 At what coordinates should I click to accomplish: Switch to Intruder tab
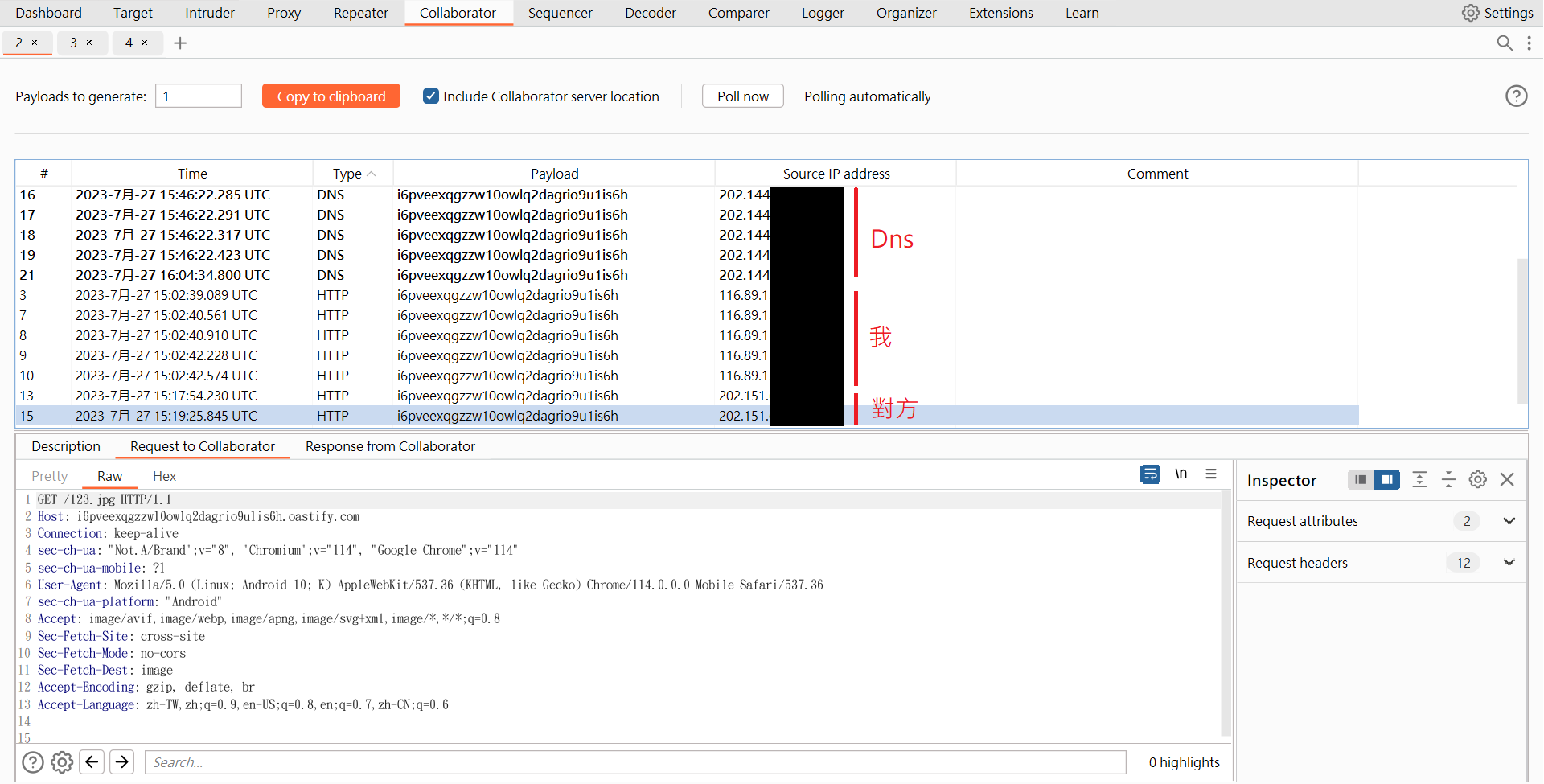[x=210, y=13]
